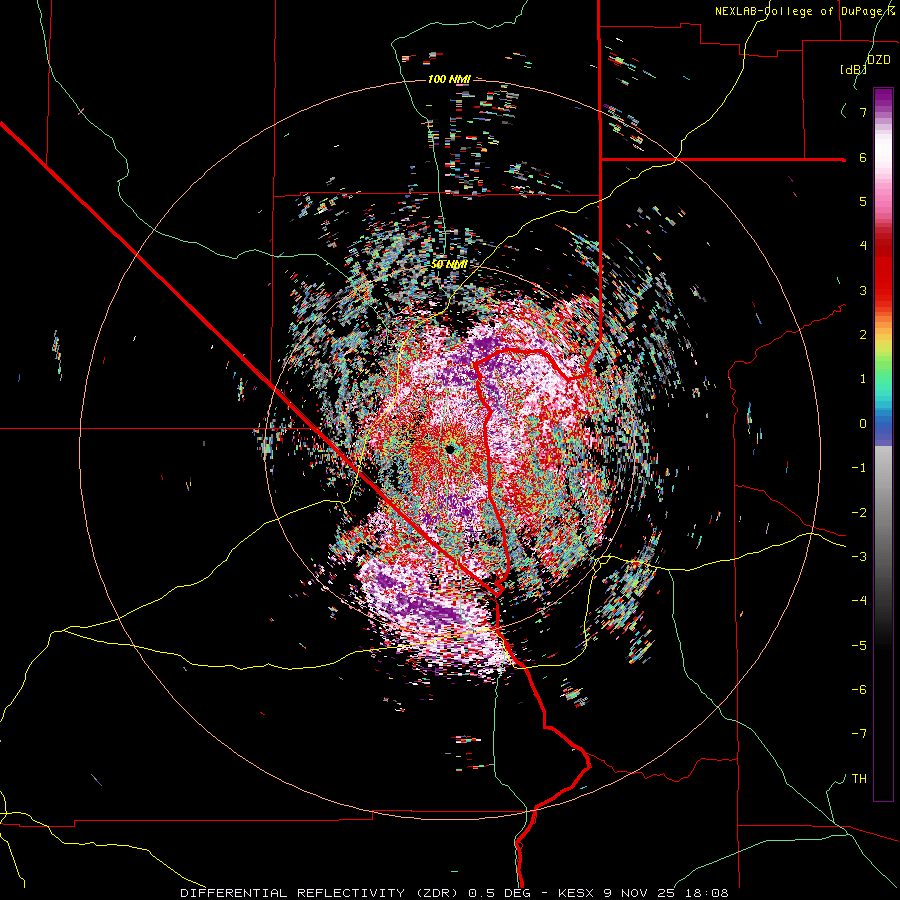Click the -5 value on color scale

coord(859,646)
